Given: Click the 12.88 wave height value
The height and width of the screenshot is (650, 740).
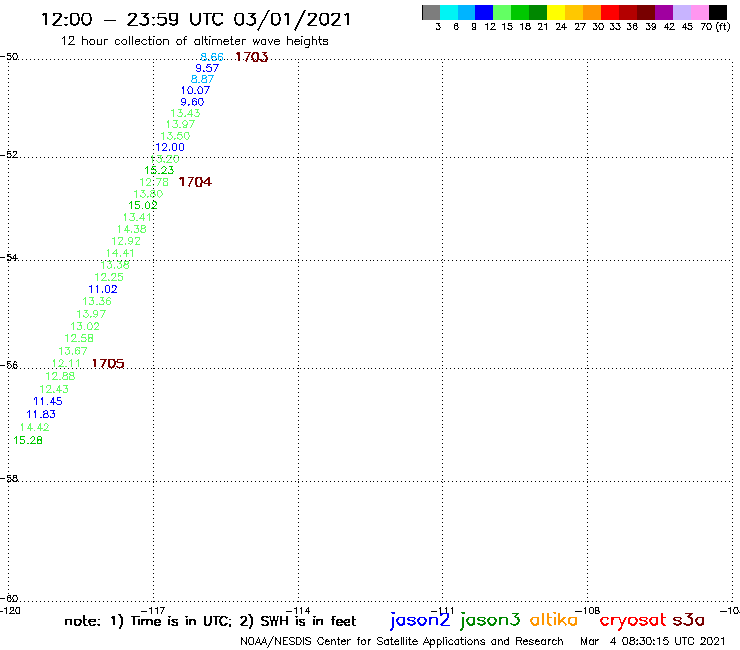Looking at the screenshot, I should (x=60, y=376).
